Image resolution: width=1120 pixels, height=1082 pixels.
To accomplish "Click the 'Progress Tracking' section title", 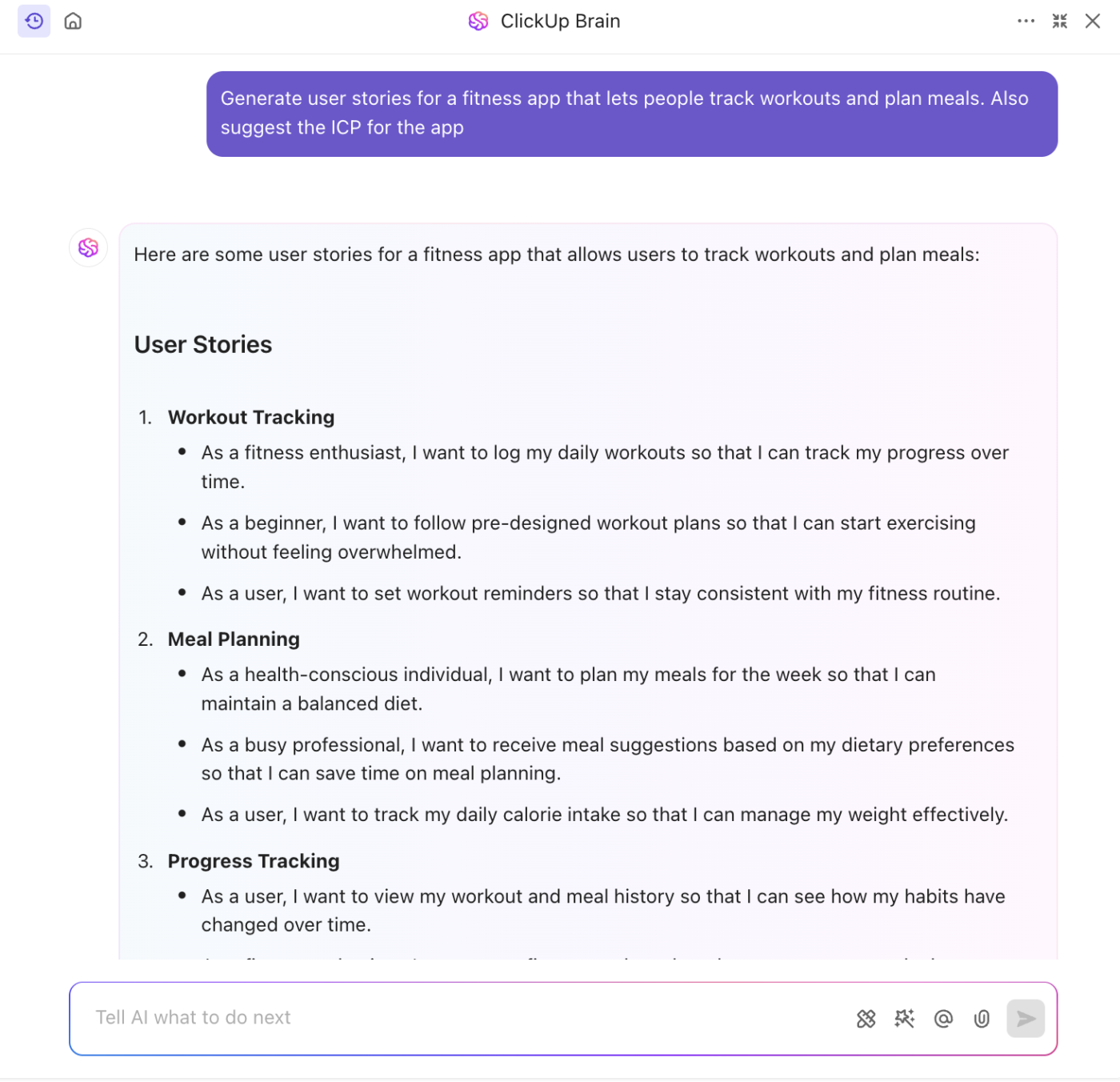I will click(x=253, y=860).
